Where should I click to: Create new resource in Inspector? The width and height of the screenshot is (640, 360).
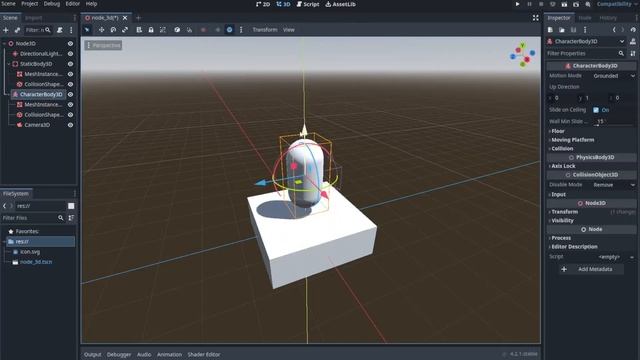[x=550, y=30]
